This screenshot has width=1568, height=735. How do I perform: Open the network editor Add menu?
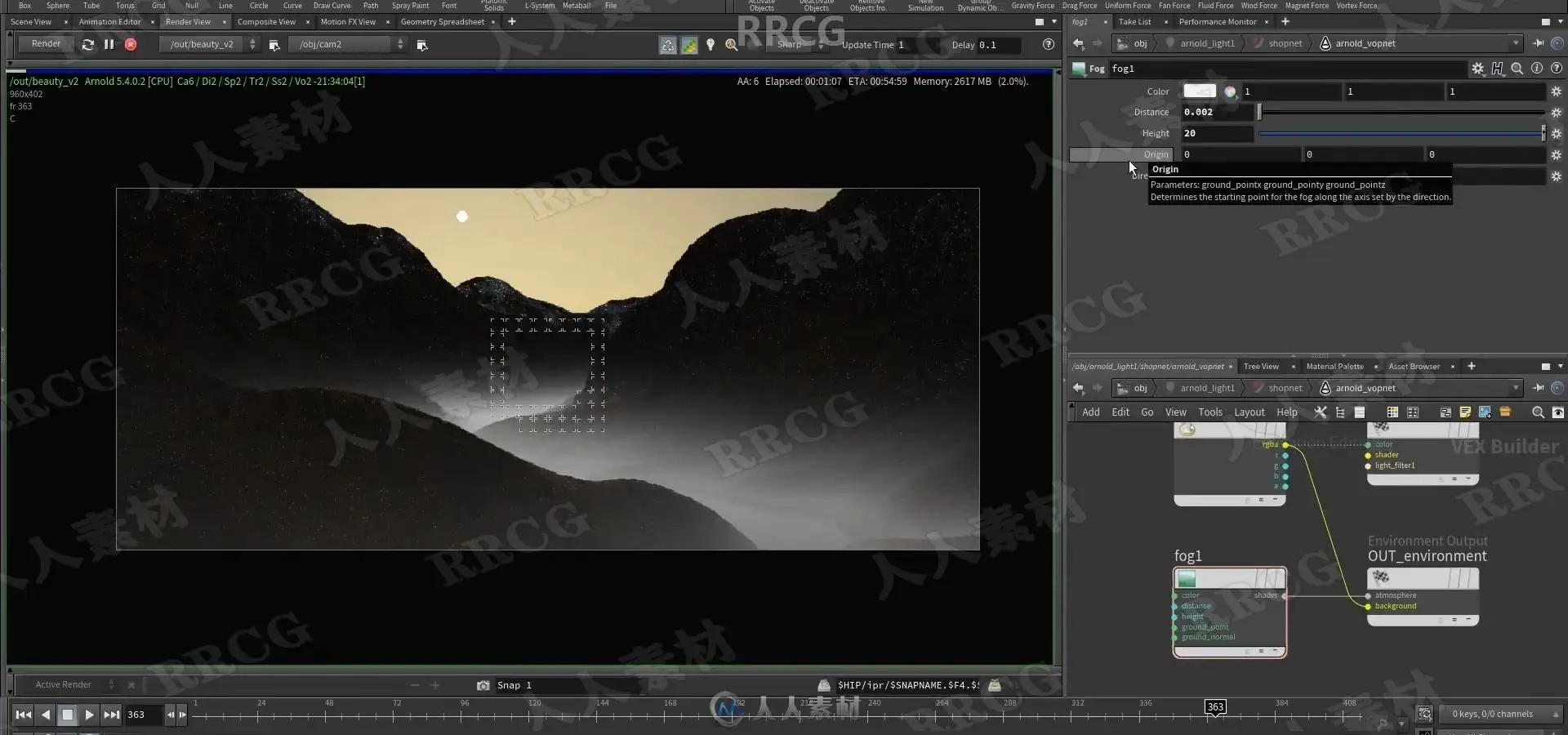[x=1091, y=412]
